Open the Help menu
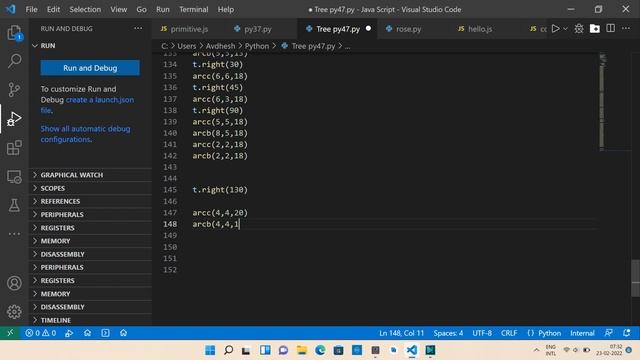 (225, 9)
